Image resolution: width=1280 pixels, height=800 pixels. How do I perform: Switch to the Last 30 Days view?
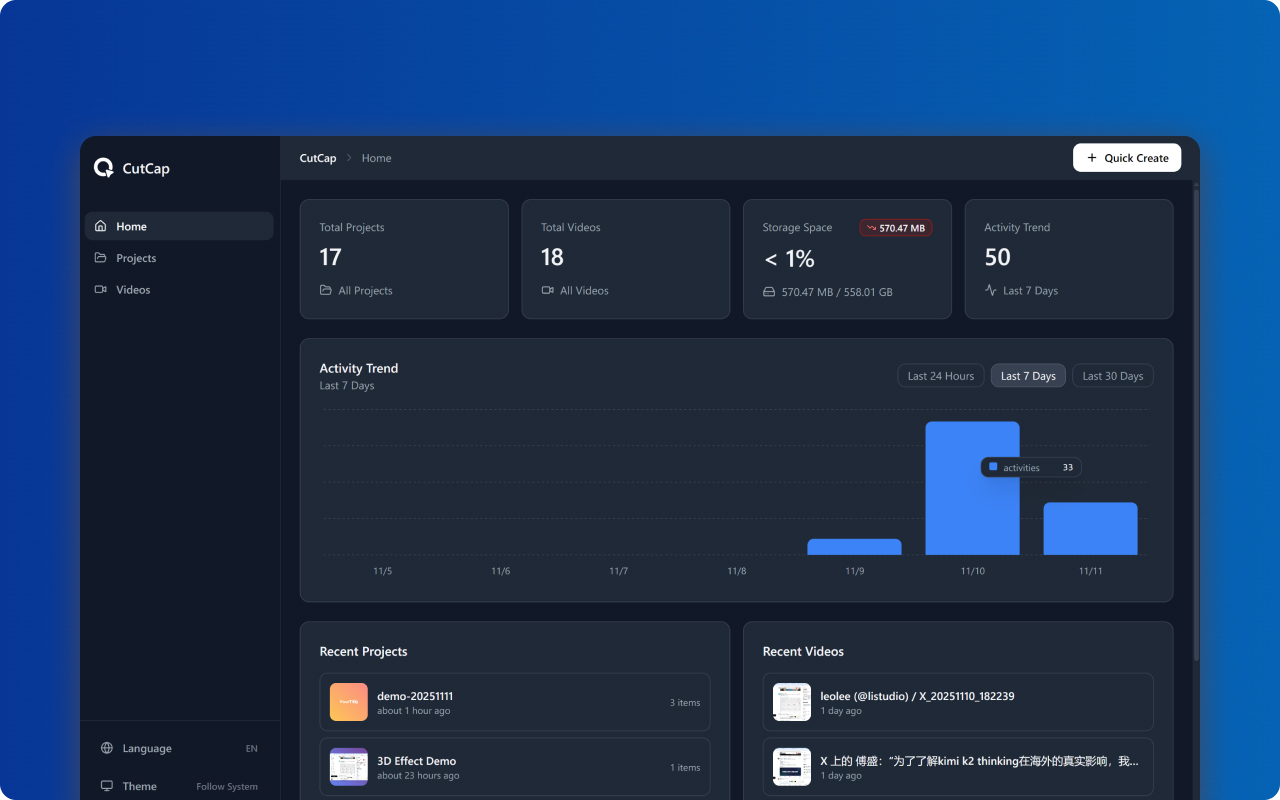click(x=1112, y=375)
